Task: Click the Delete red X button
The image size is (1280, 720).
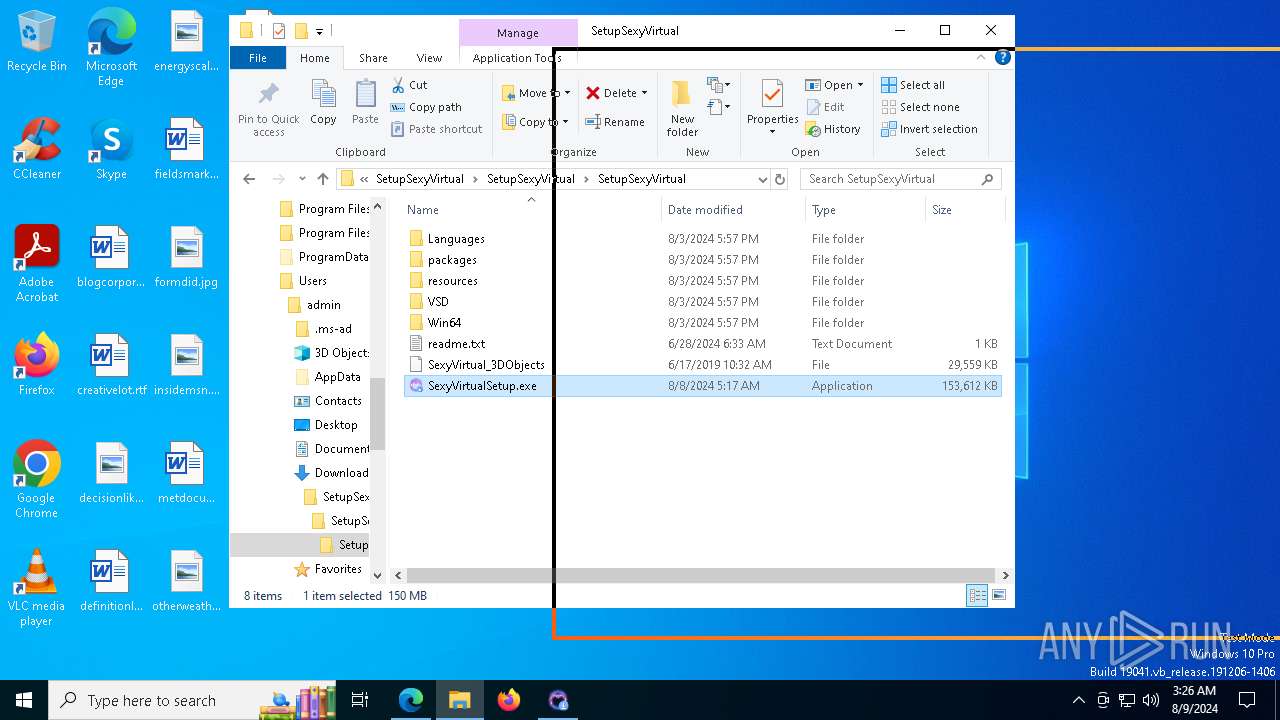Action: pyautogui.click(x=611, y=93)
